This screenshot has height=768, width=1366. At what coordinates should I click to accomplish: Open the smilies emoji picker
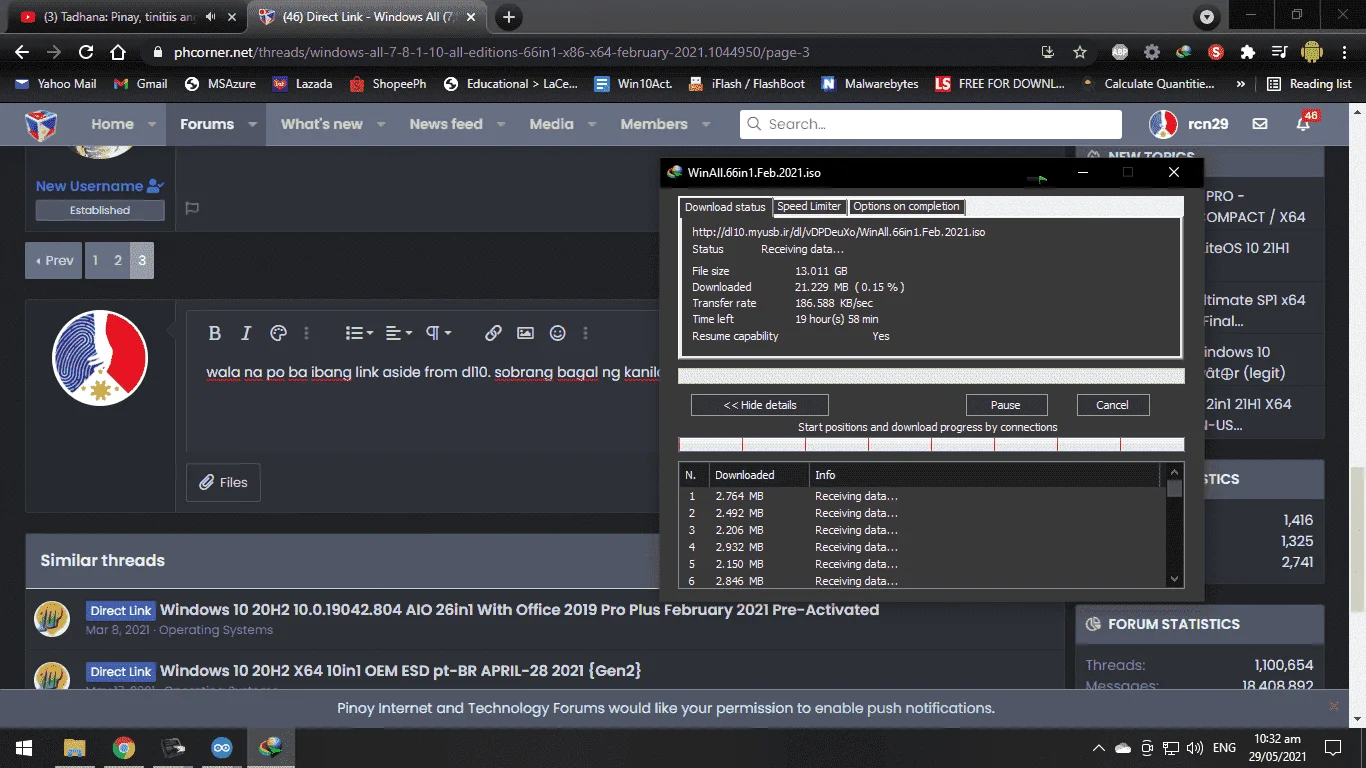coord(558,333)
